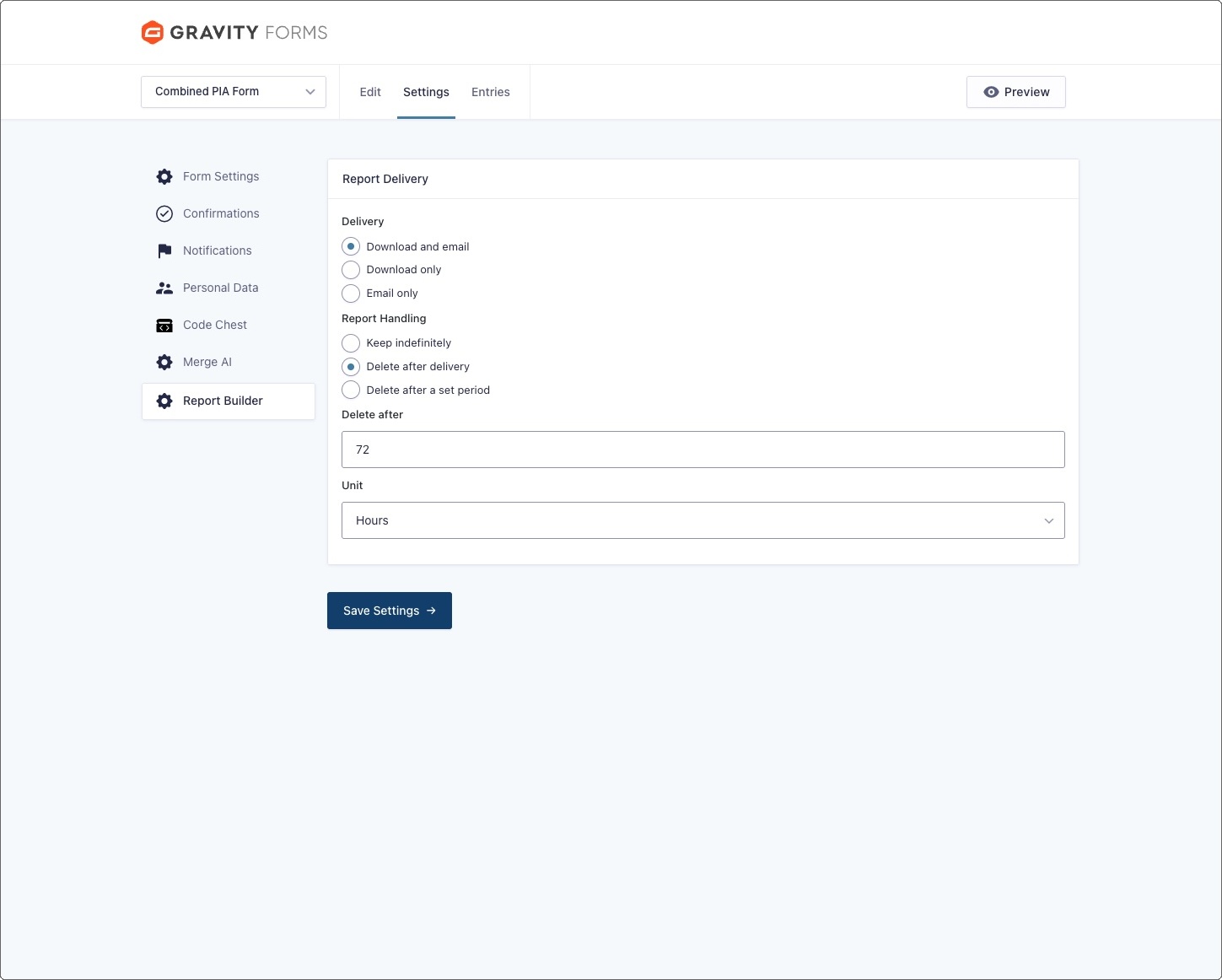Open the Combined PIA Form dropdown
Screen dimensions: 1222x980
pos(234,92)
